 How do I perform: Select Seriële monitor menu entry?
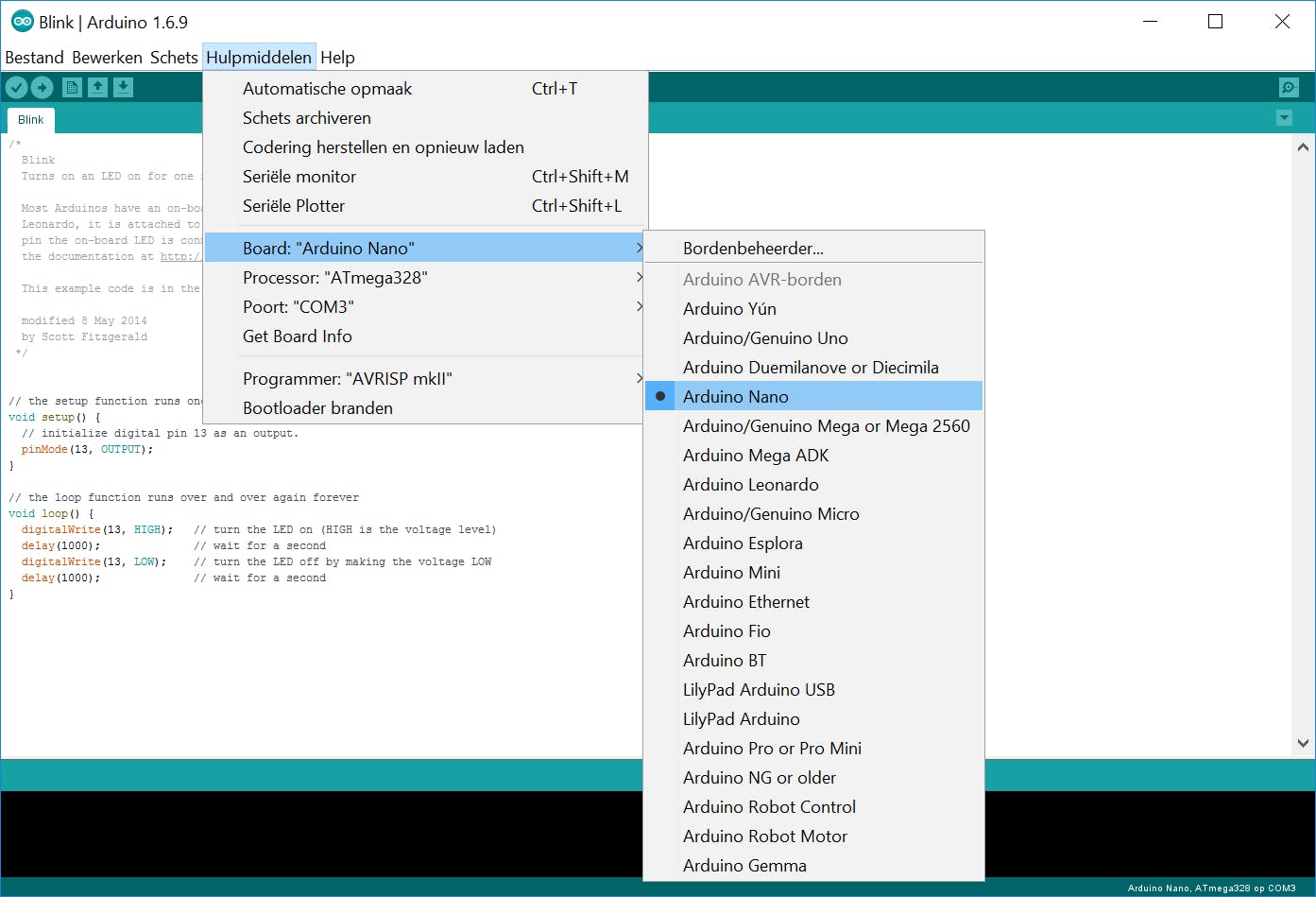coord(299,176)
